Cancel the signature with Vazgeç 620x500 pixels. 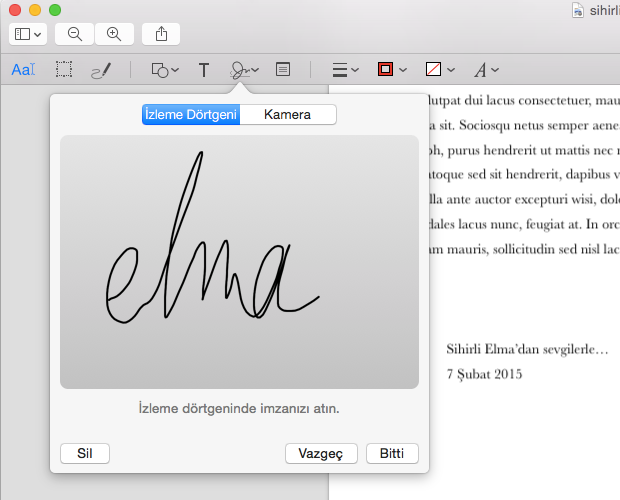click(321, 453)
